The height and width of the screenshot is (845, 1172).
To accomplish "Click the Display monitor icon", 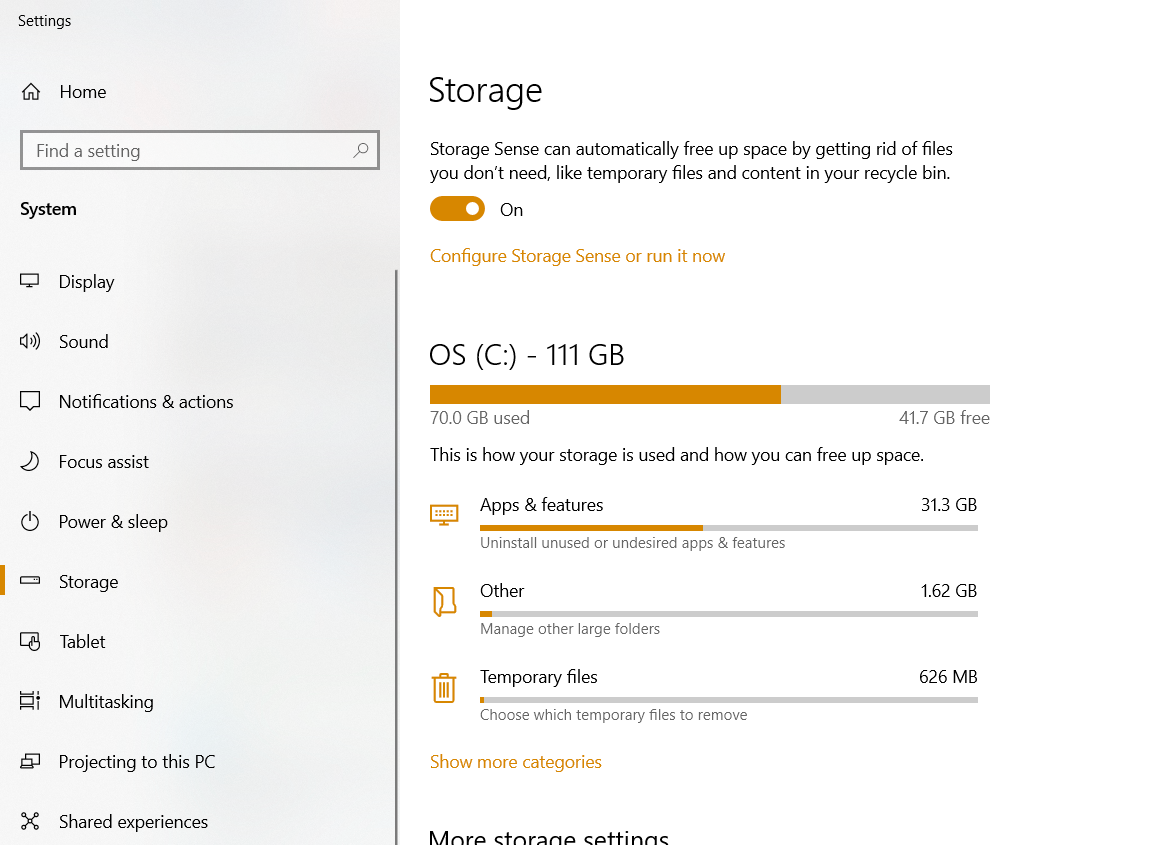I will [29, 281].
